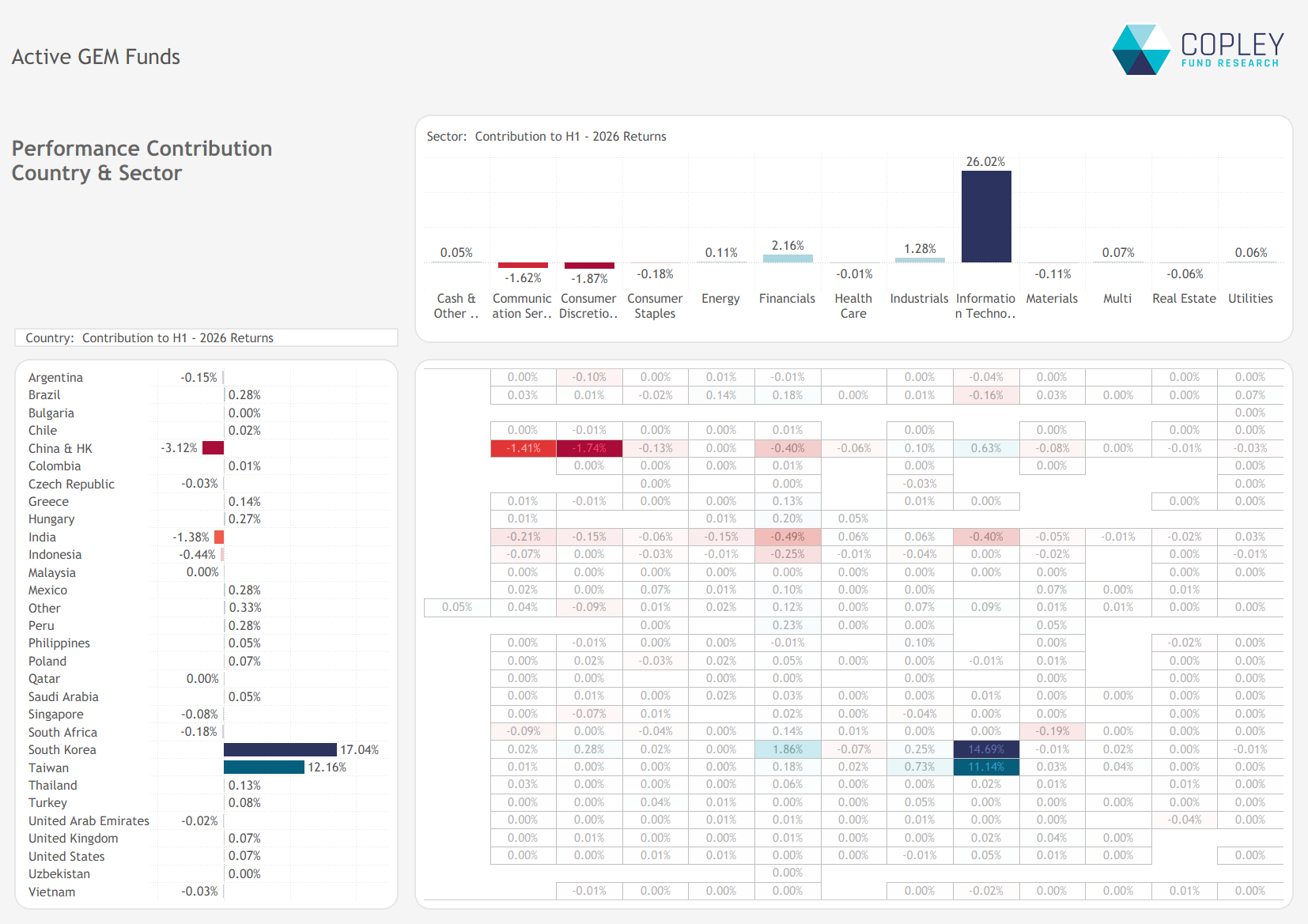Select the -3.12% country value label
The height and width of the screenshot is (924, 1308).
point(180,448)
